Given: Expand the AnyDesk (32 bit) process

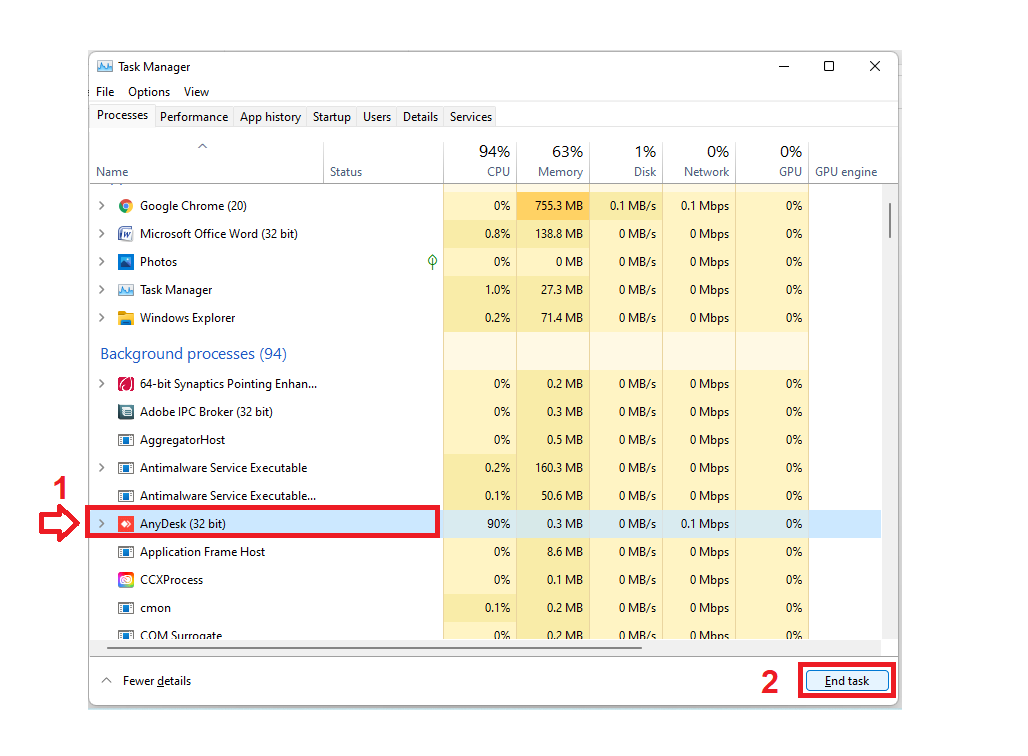Looking at the screenshot, I should 102,524.
